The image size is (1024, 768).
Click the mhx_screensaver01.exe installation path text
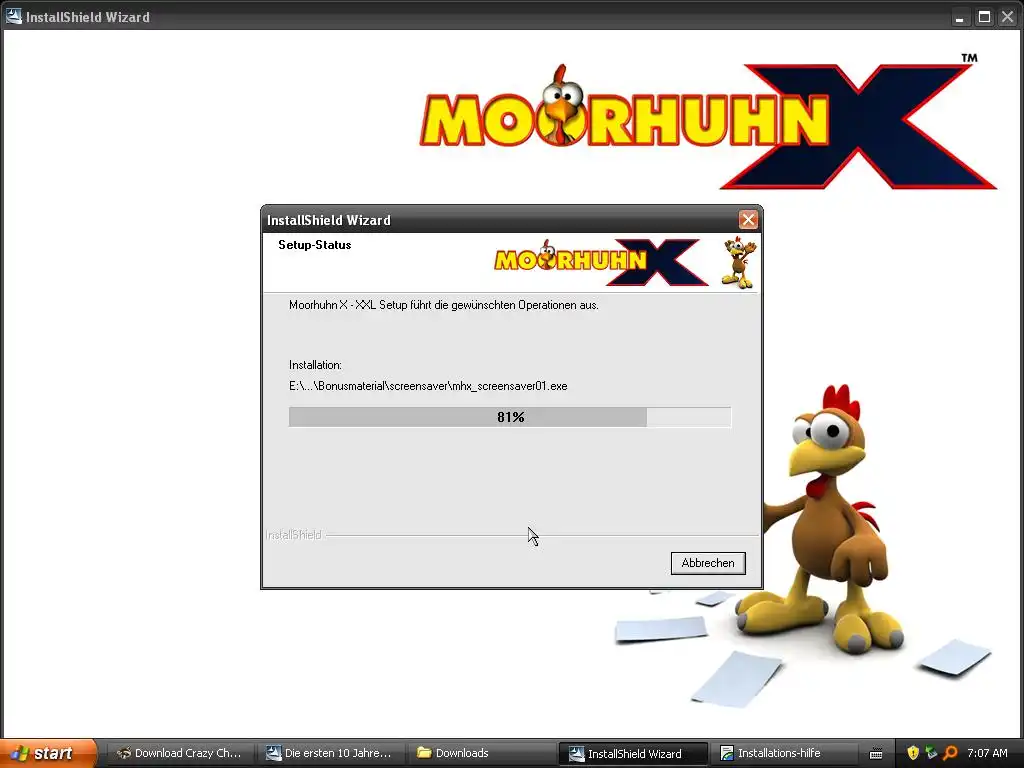[428, 386]
